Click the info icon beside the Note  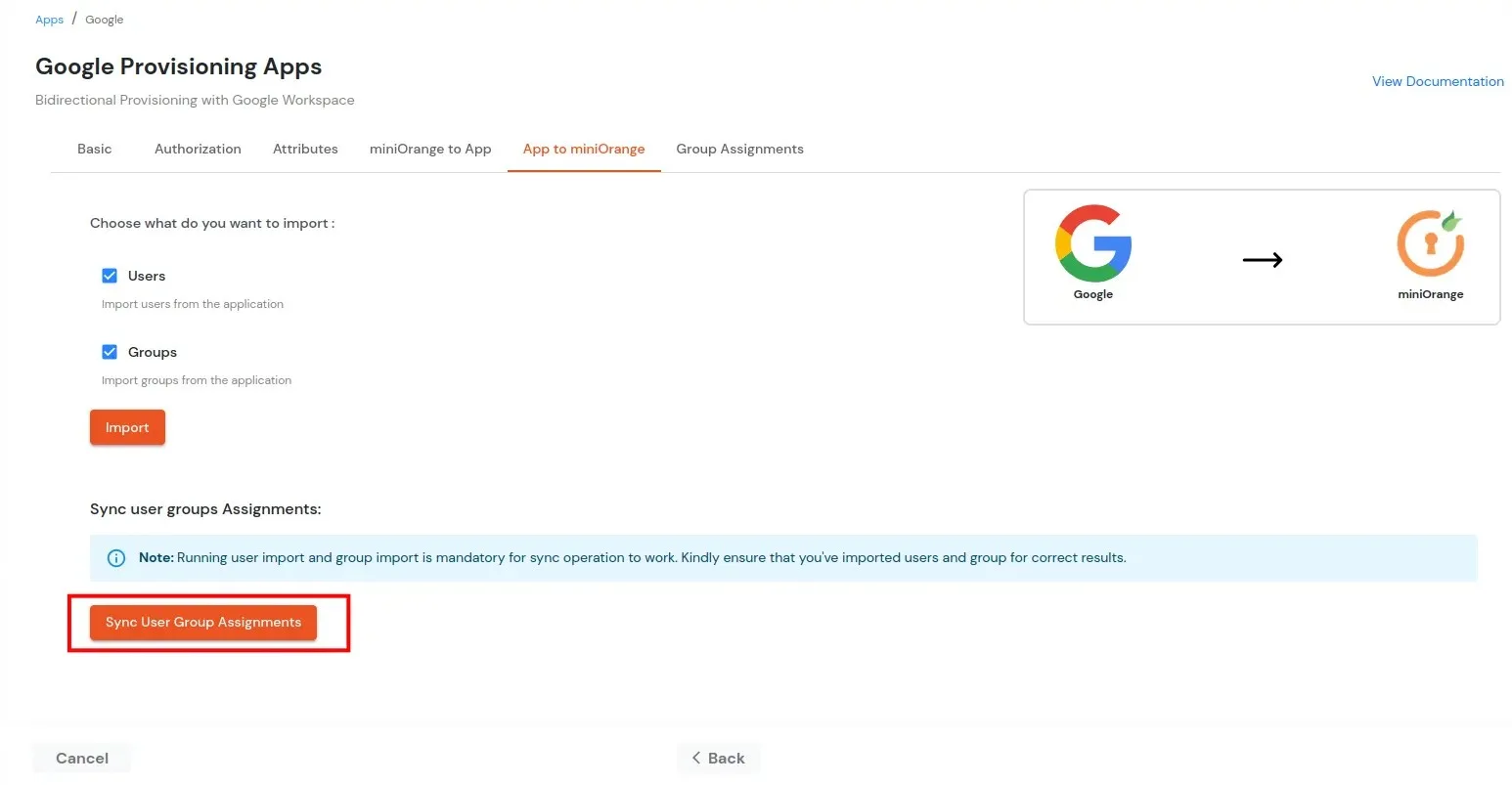pos(116,557)
